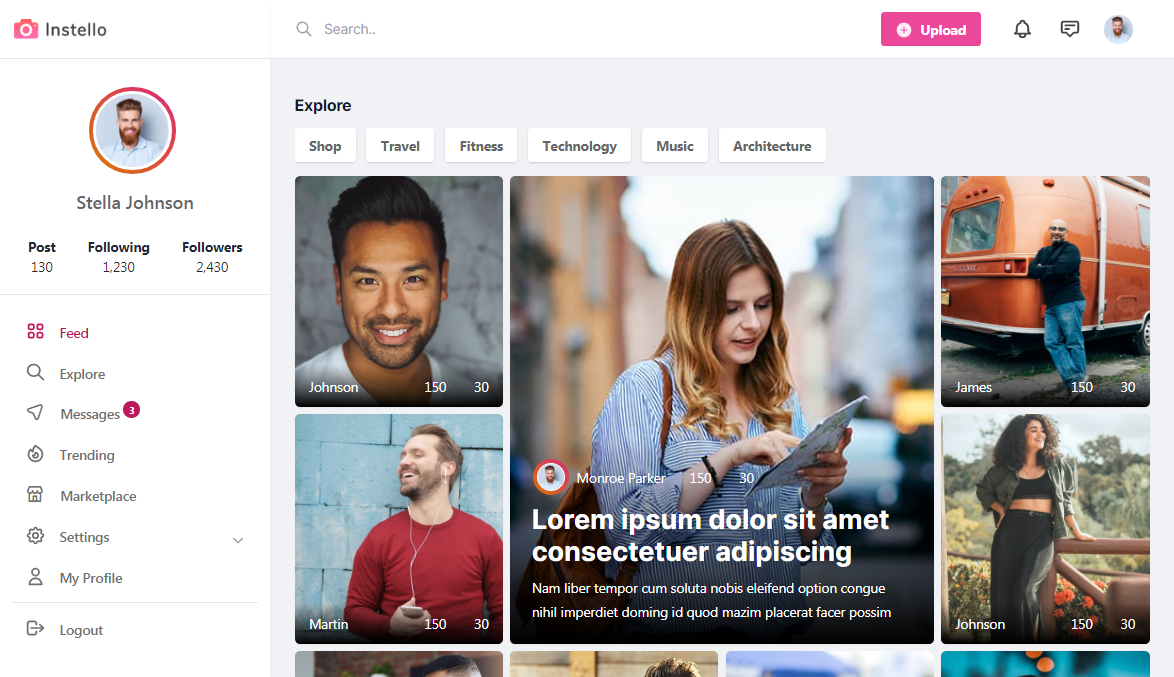The height and width of the screenshot is (677, 1174).
Task: Open the user avatar menu in header
Action: coord(1118,29)
